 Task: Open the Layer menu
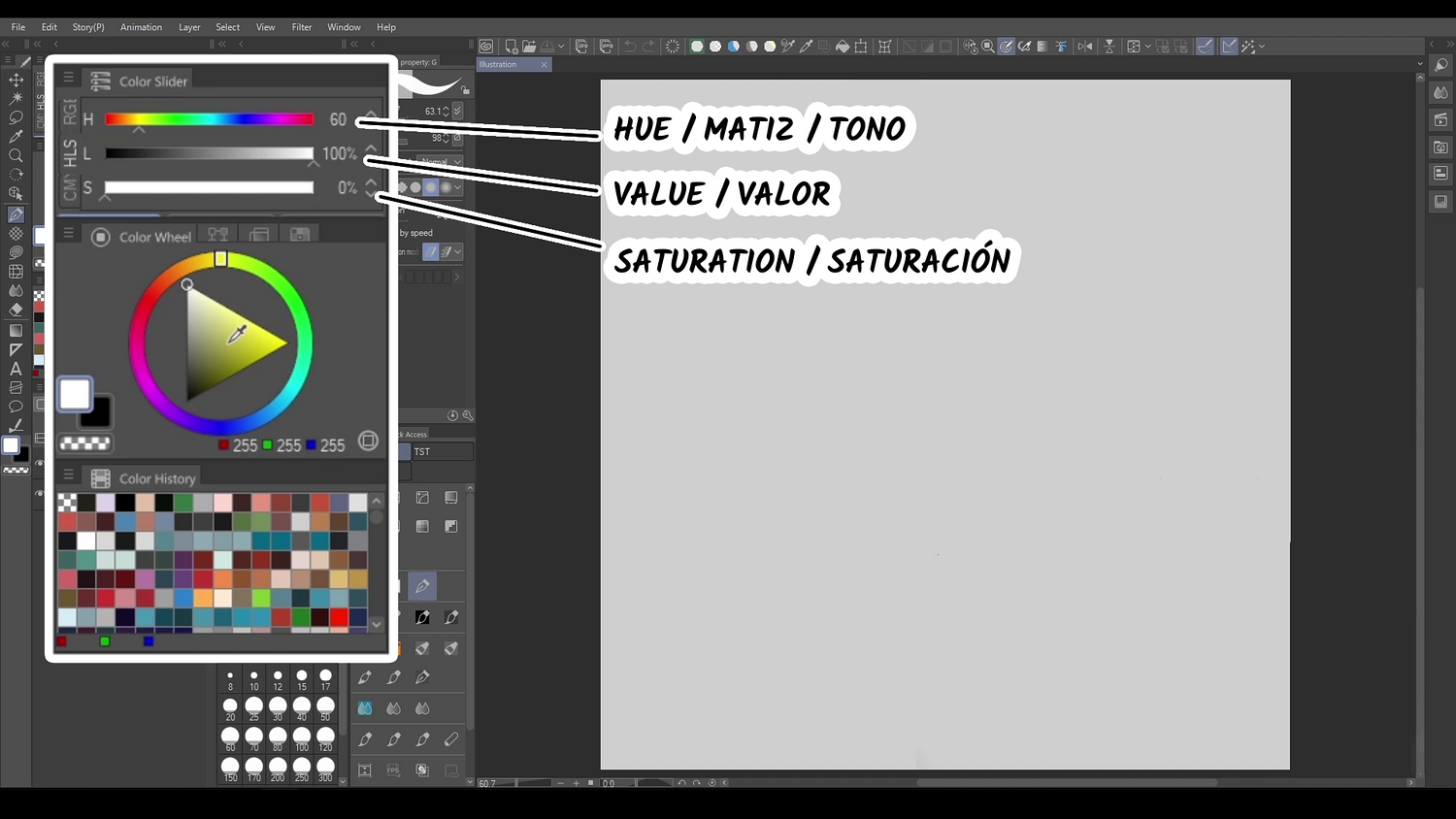point(189,27)
